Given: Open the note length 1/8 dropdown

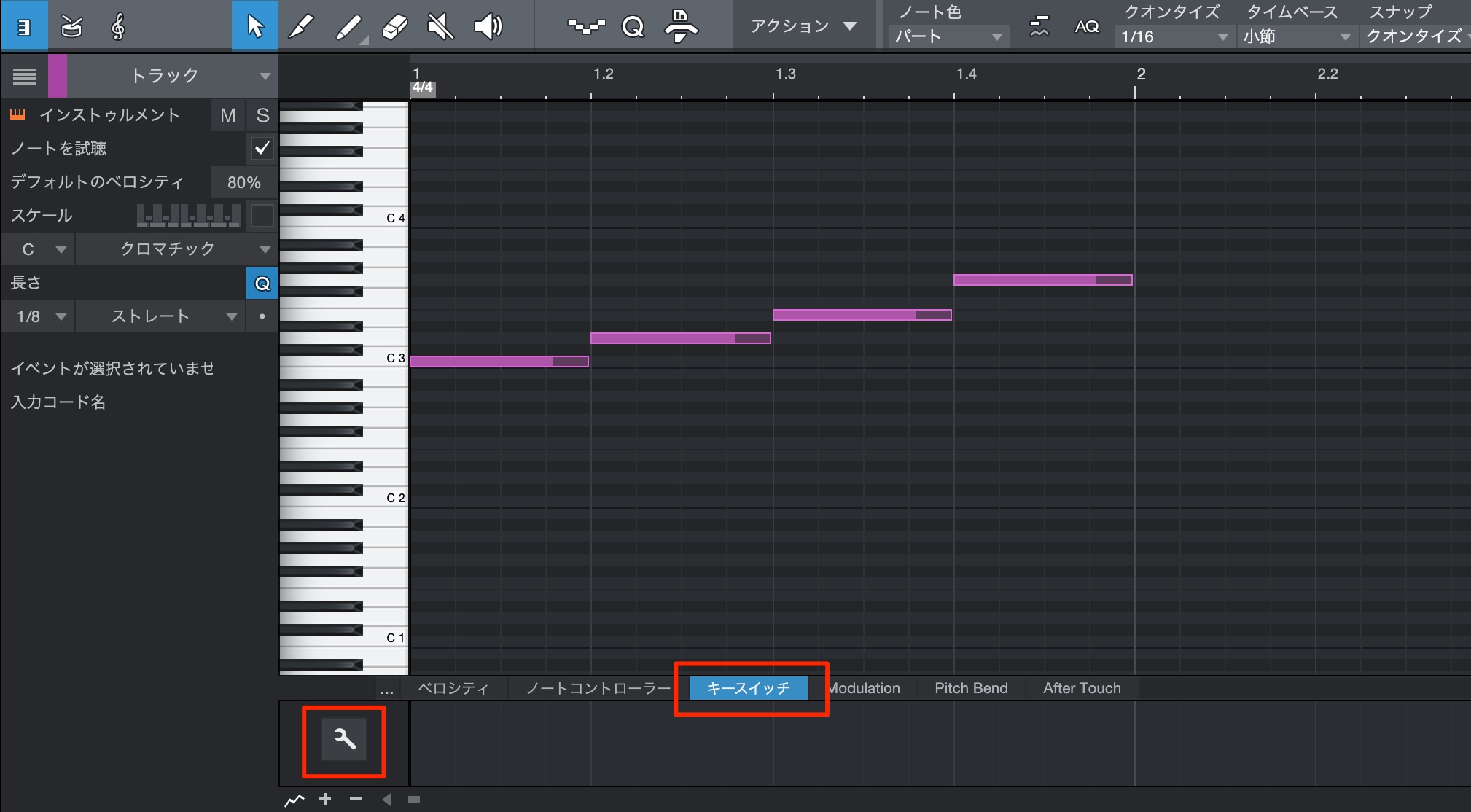Looking at the screenshot, I should pos(39,316).
